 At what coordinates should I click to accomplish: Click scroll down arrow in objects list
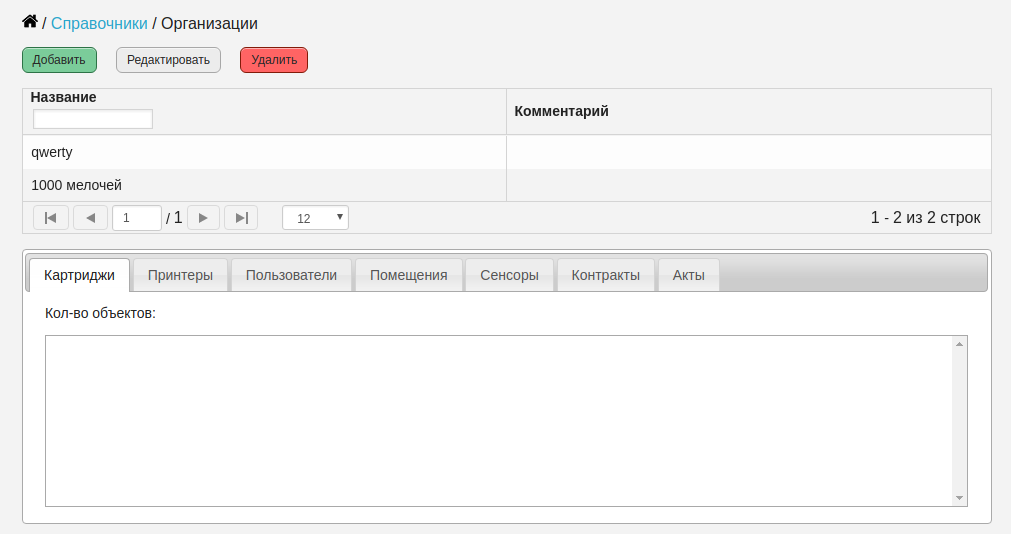click(959, 498)
